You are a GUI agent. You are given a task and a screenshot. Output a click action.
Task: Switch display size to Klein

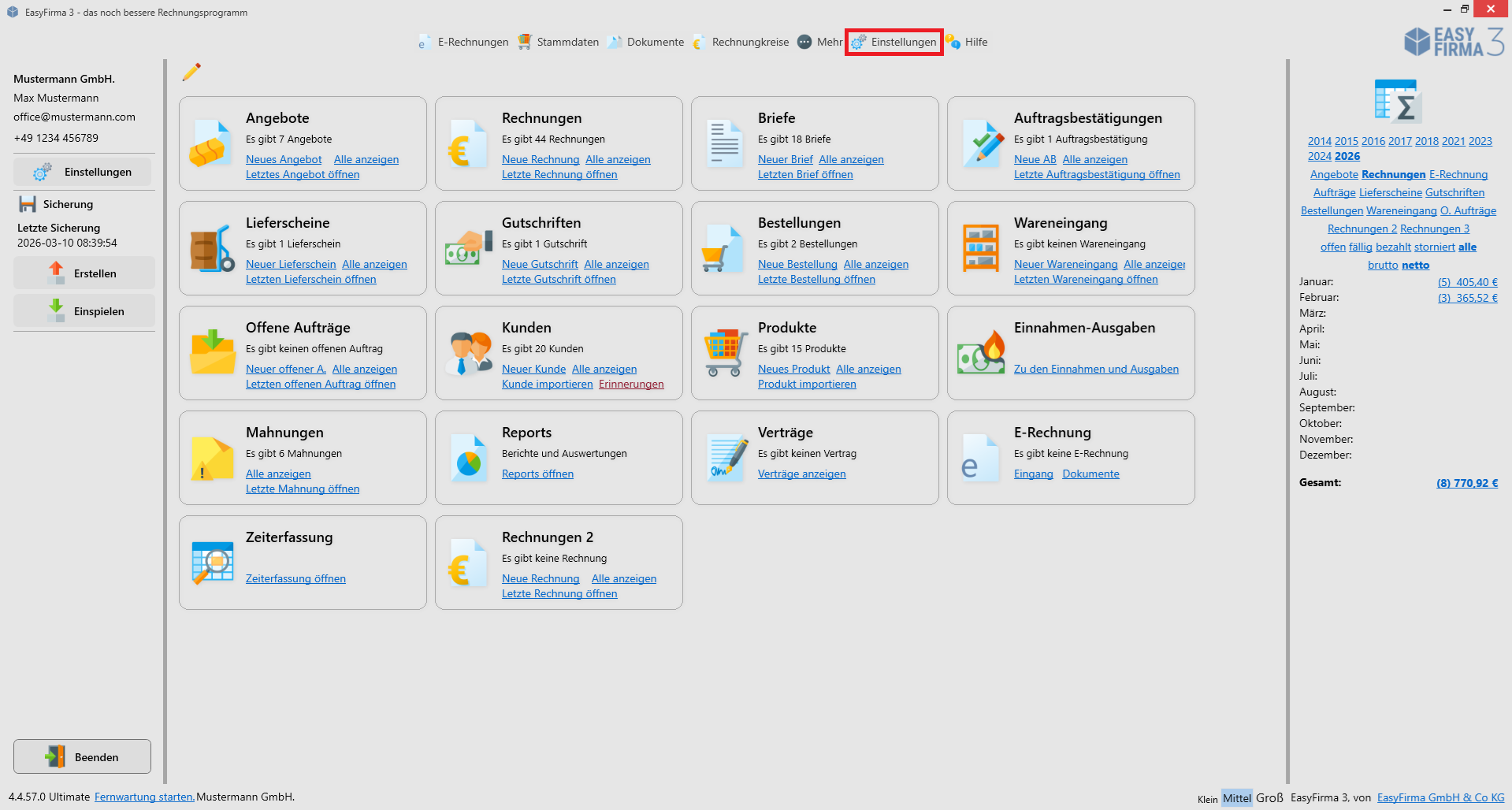pyautogui.click(x=1207, y=799)
